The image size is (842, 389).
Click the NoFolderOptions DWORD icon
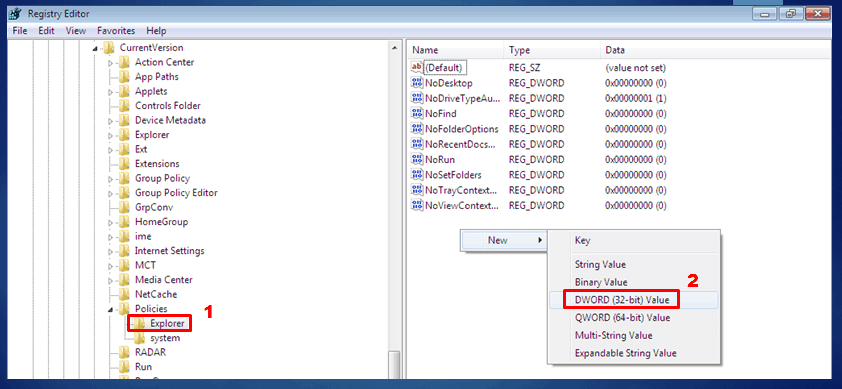click(417, 129)
